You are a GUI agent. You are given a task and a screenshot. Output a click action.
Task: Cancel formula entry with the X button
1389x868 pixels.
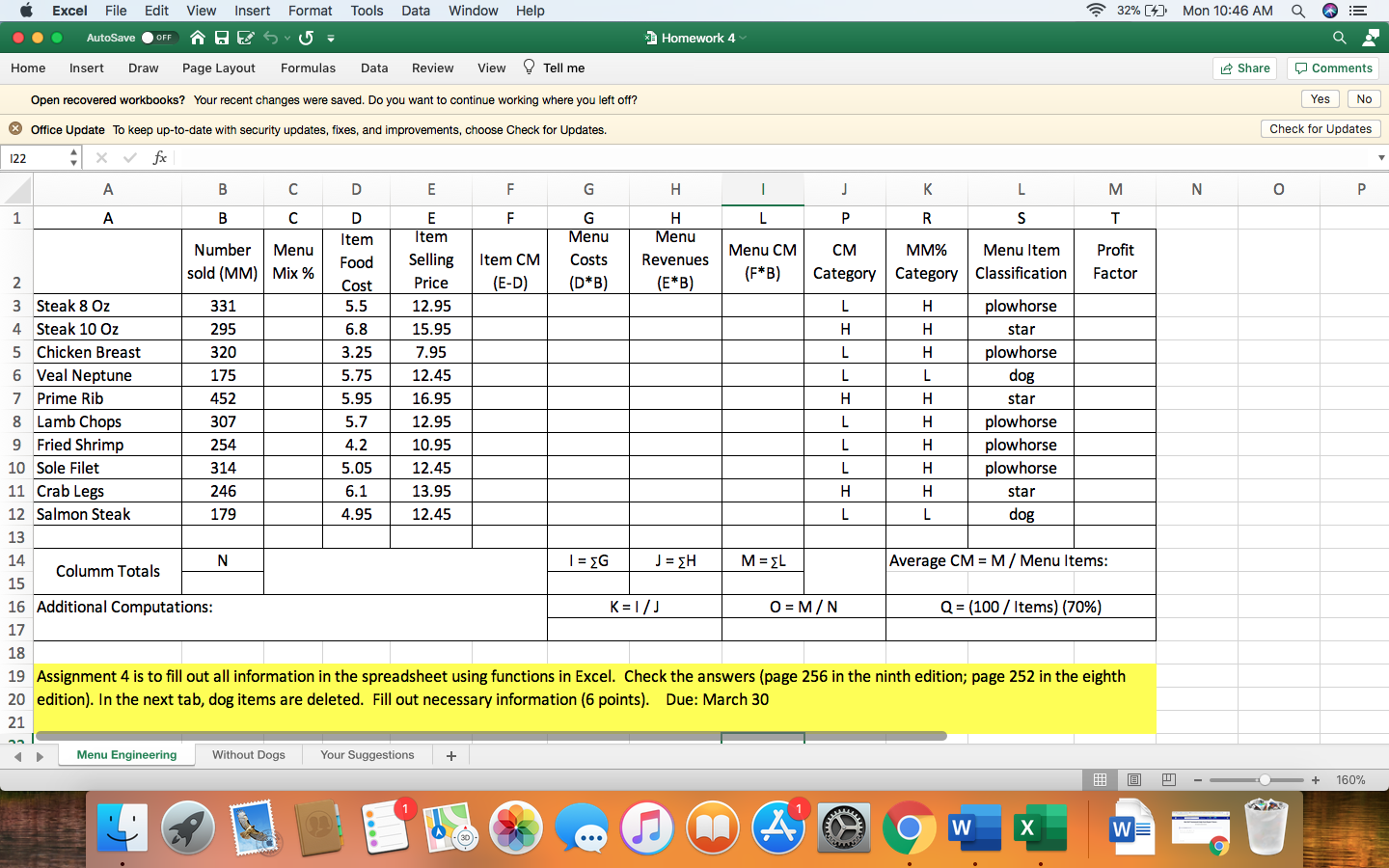click(x=101, y=156)
